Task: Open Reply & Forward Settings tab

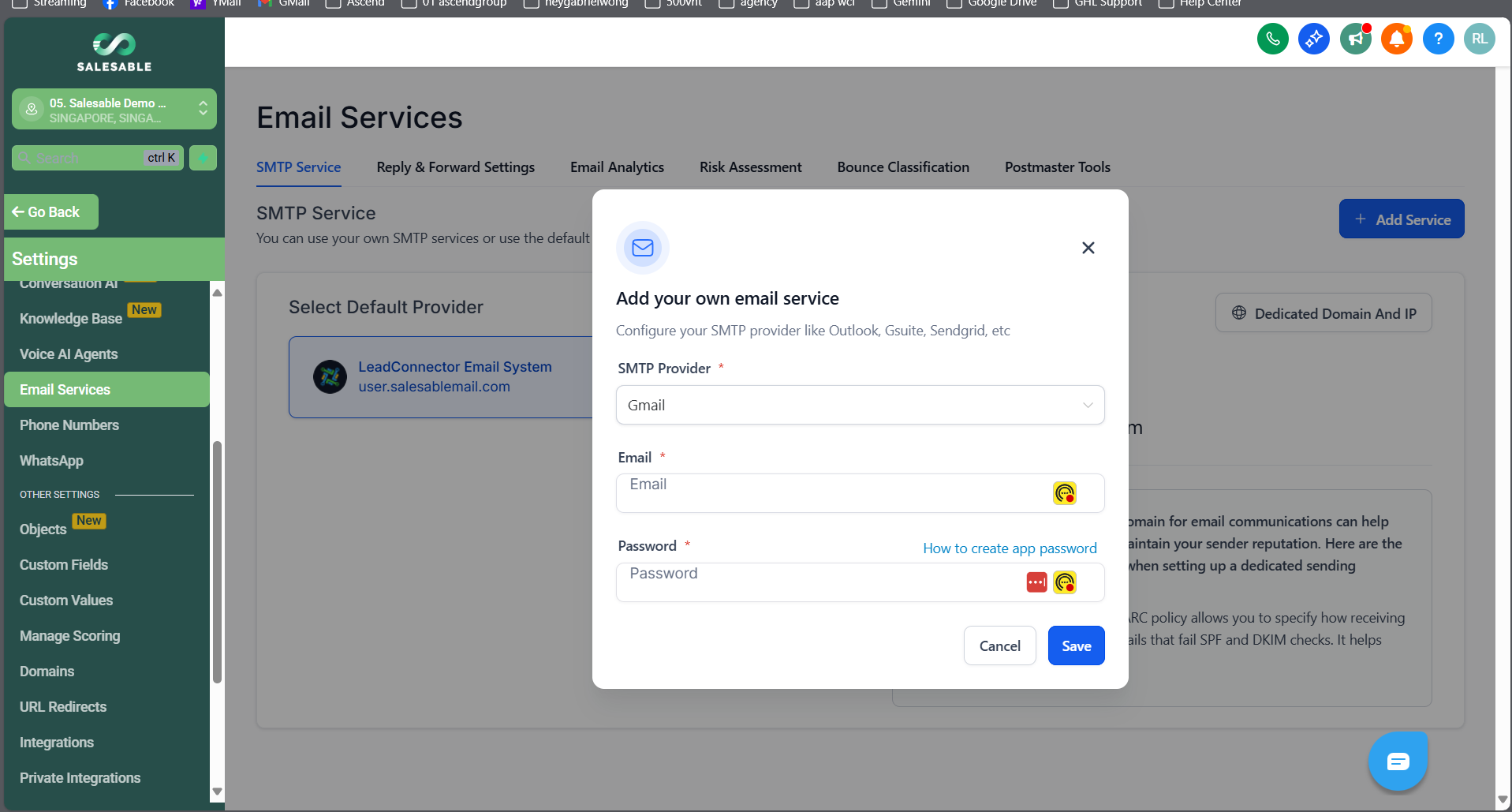Action: [x=455, y=167]
